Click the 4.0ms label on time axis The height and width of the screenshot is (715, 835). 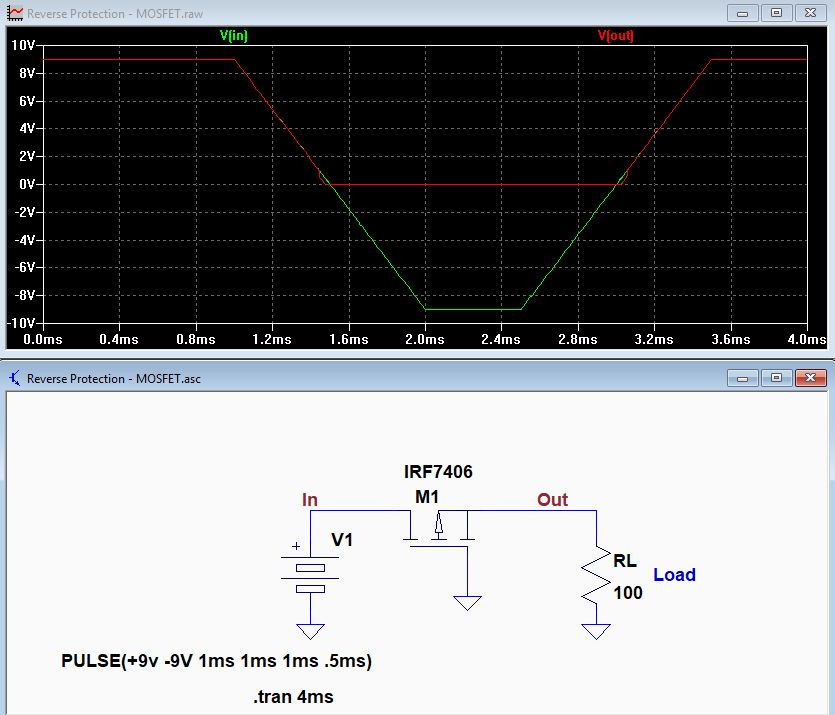(807, 339)
